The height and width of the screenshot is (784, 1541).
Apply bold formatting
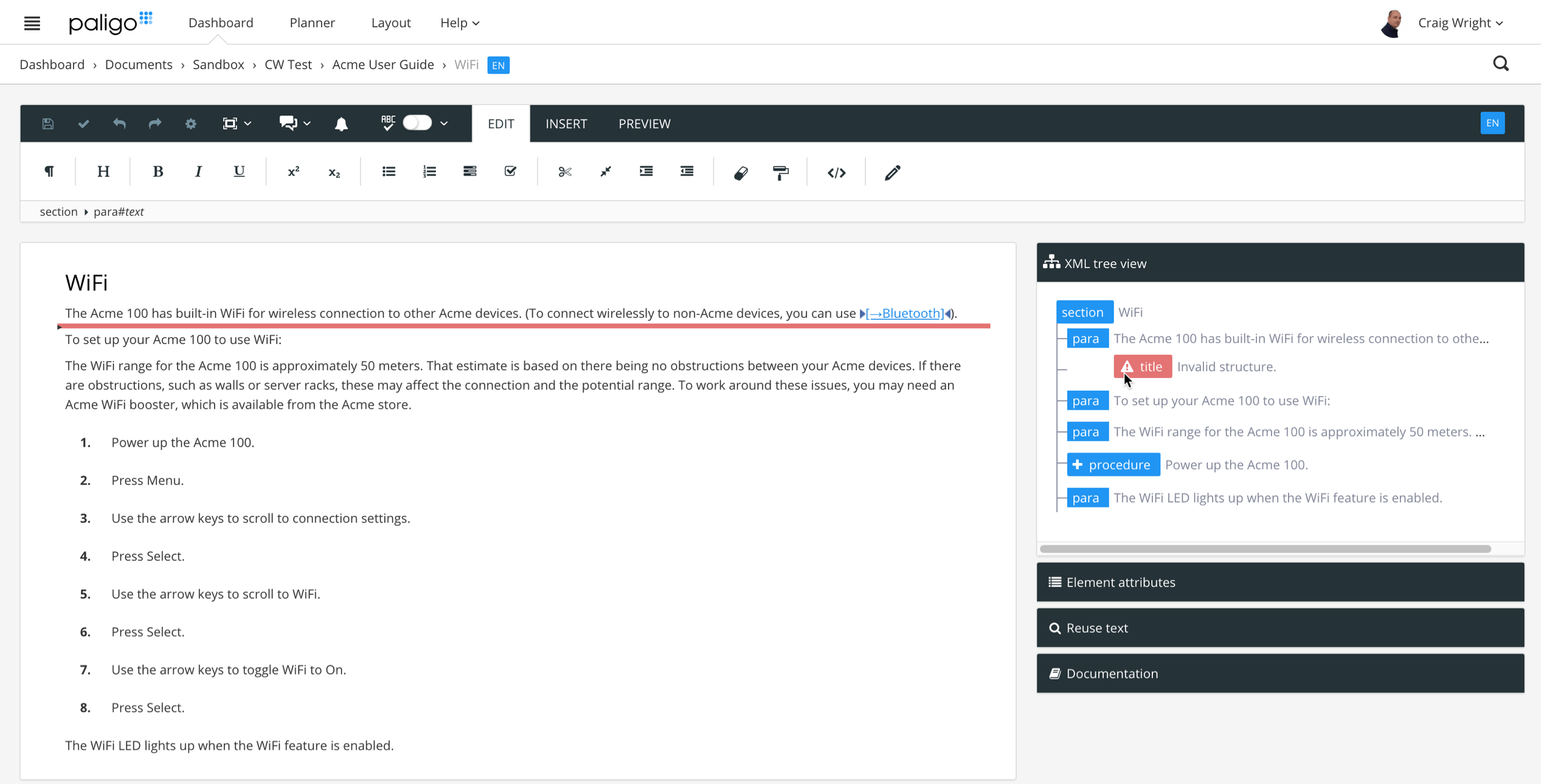coord(158,171)
